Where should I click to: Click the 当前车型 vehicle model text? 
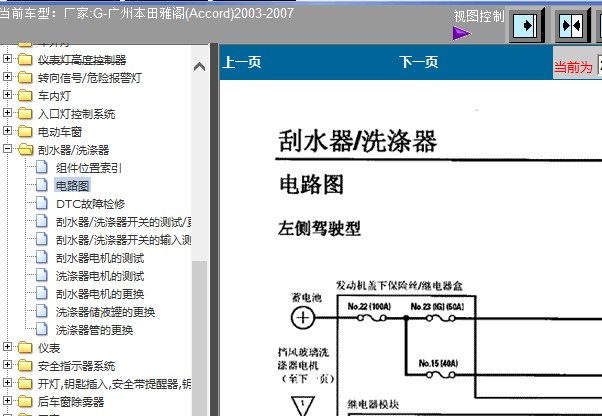coord(147,13)
